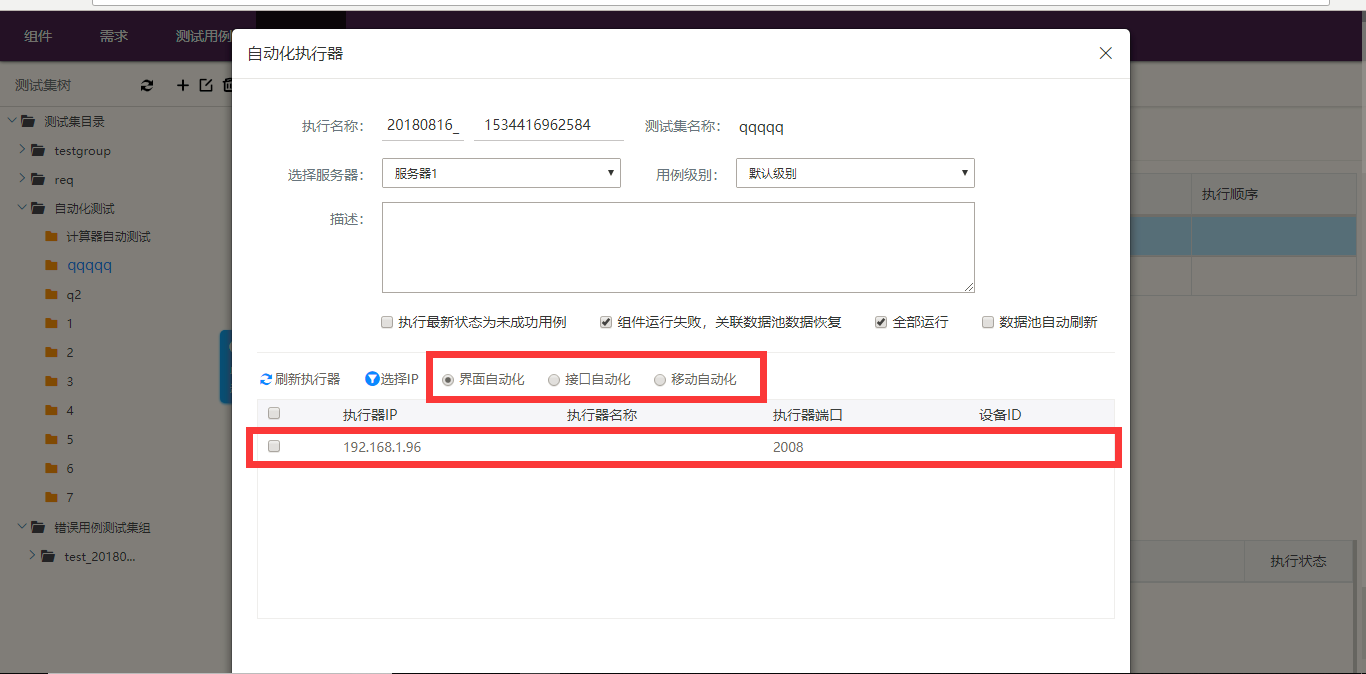Click the 执行器IP column header
This screenshot has height=674, width=1366.
[371, 414]
